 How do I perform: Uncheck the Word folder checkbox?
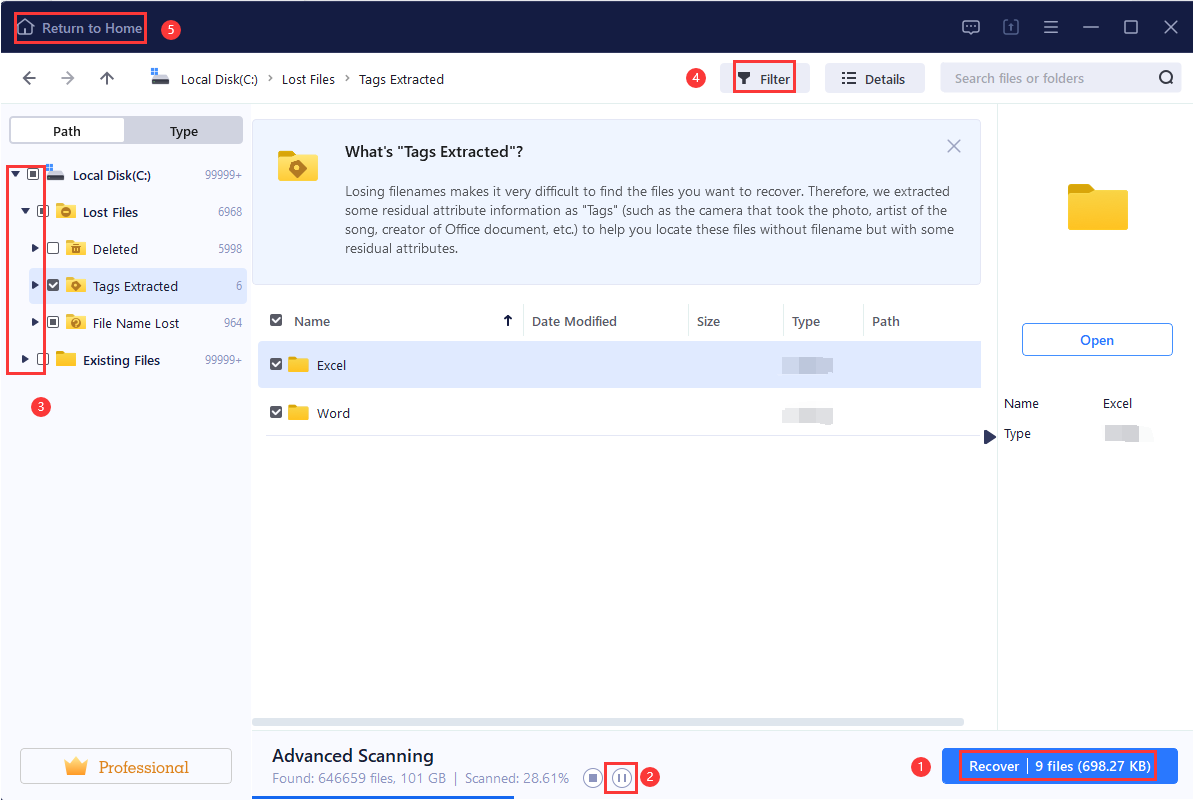276,413
